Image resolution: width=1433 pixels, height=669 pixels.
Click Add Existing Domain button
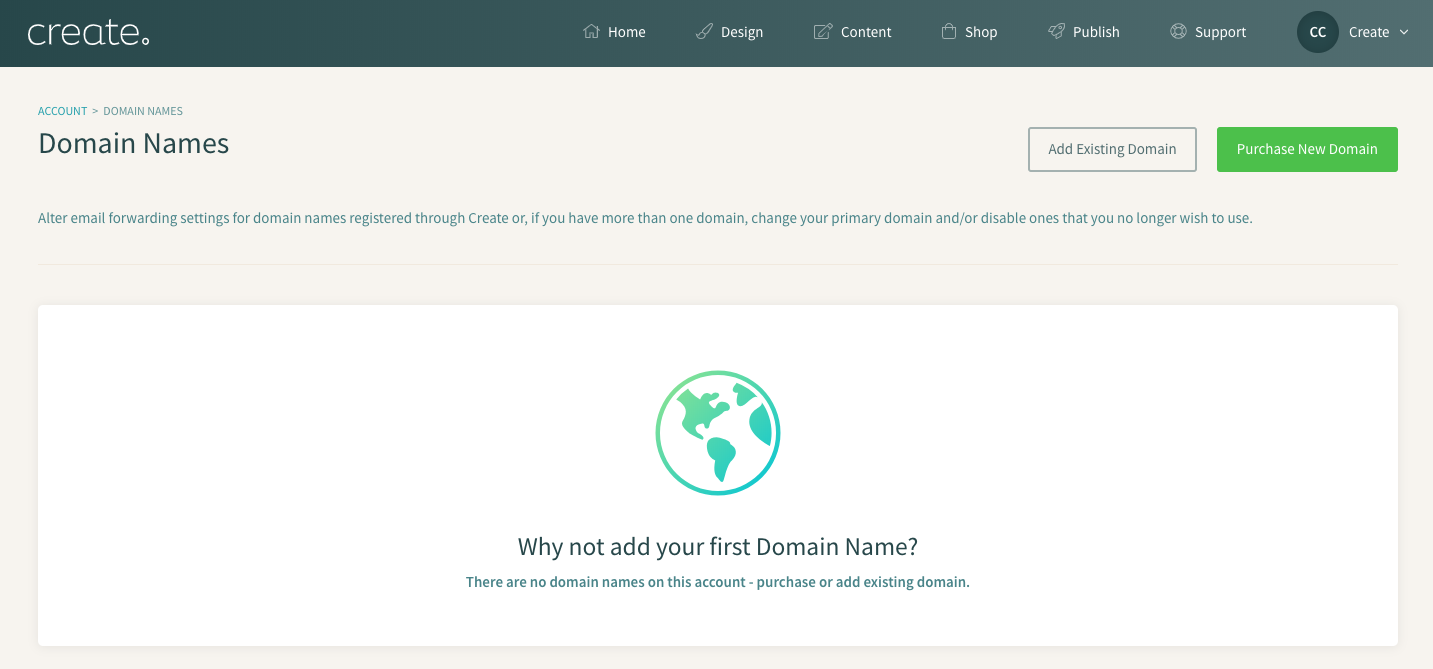pos(1112,149)
